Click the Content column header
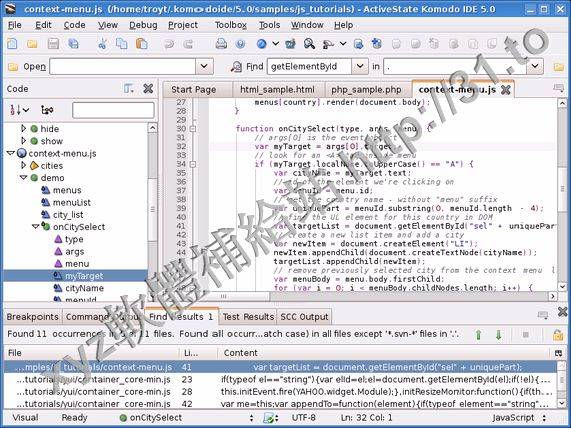Viewport: 571px width, 428px height. click(383, 353)
